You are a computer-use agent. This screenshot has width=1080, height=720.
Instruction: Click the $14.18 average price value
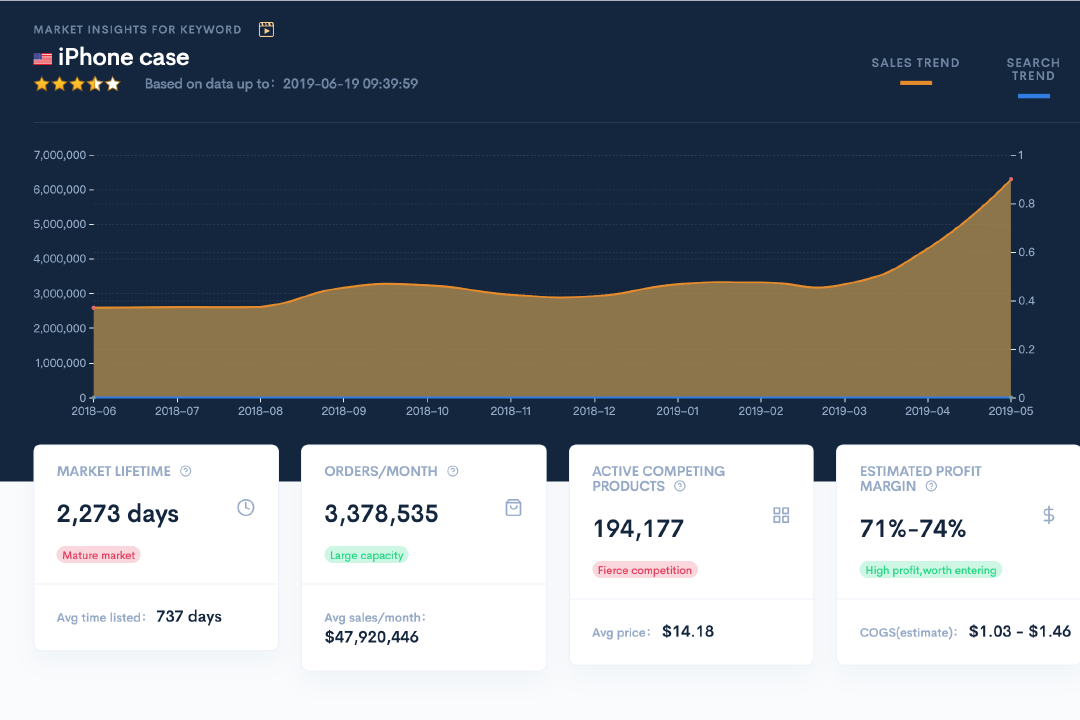[x=688, y=632]
